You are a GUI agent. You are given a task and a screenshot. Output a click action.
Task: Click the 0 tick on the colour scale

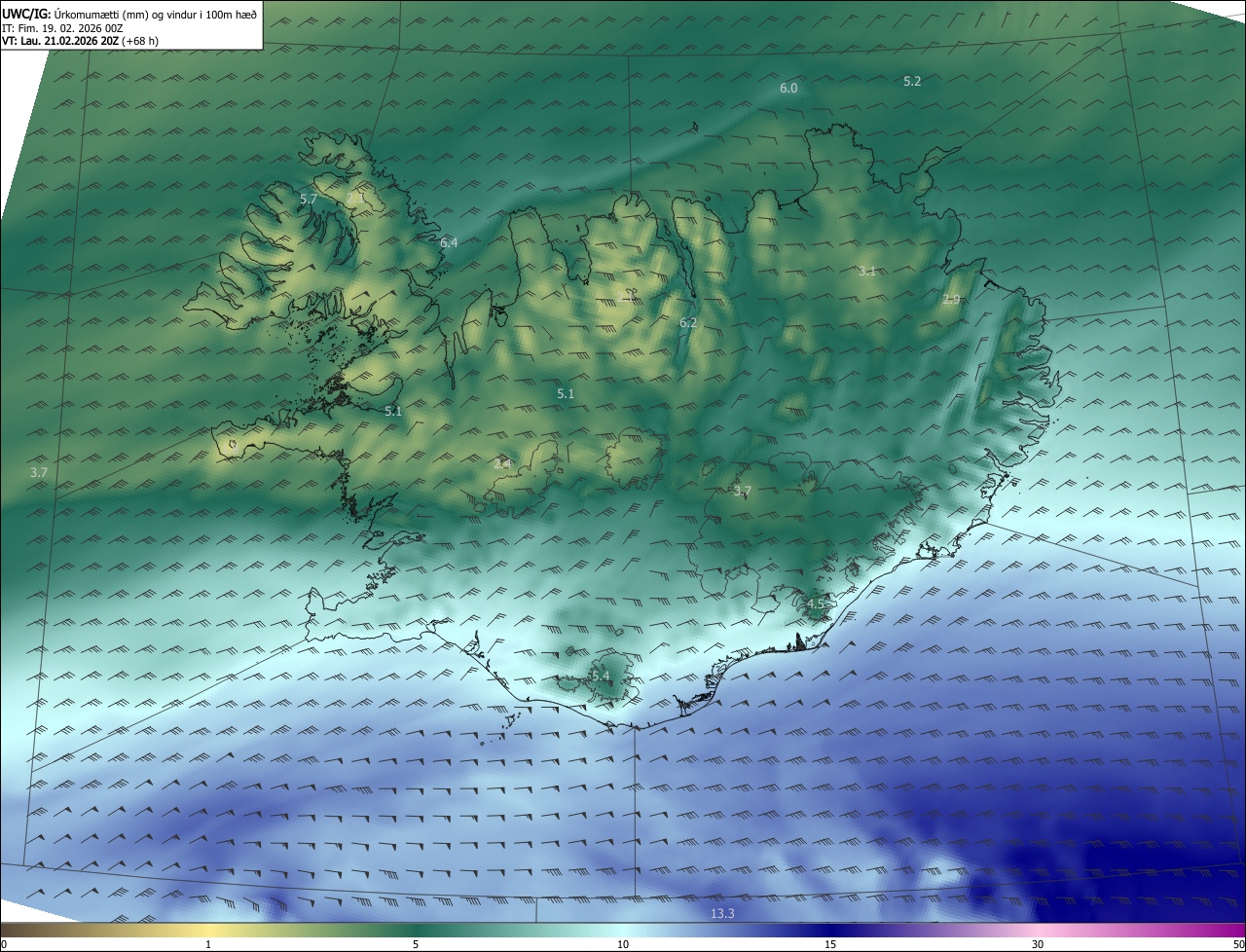[4, 944]
